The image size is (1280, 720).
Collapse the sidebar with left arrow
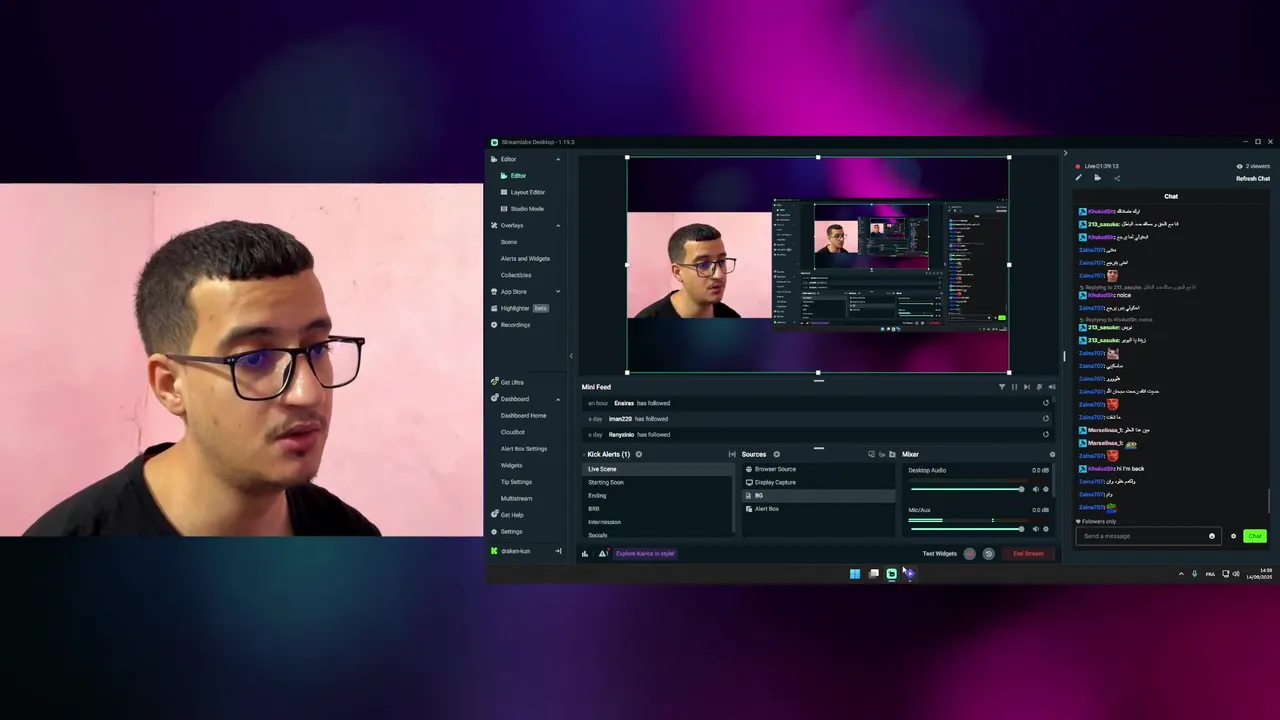pos(571,356)
